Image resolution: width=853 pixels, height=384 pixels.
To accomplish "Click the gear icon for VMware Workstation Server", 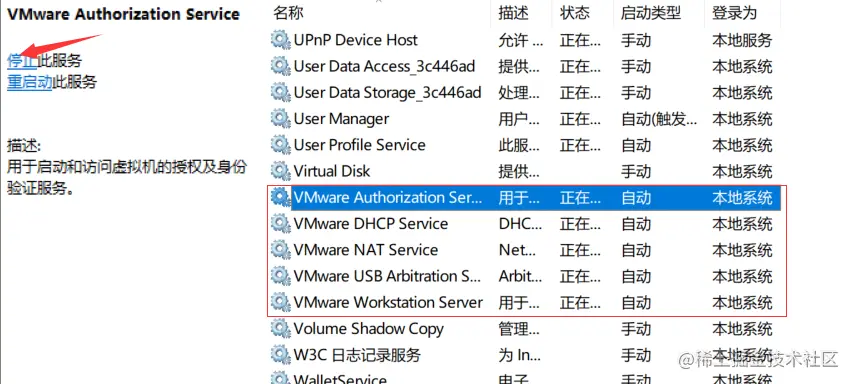I will [x=280, y=302].
